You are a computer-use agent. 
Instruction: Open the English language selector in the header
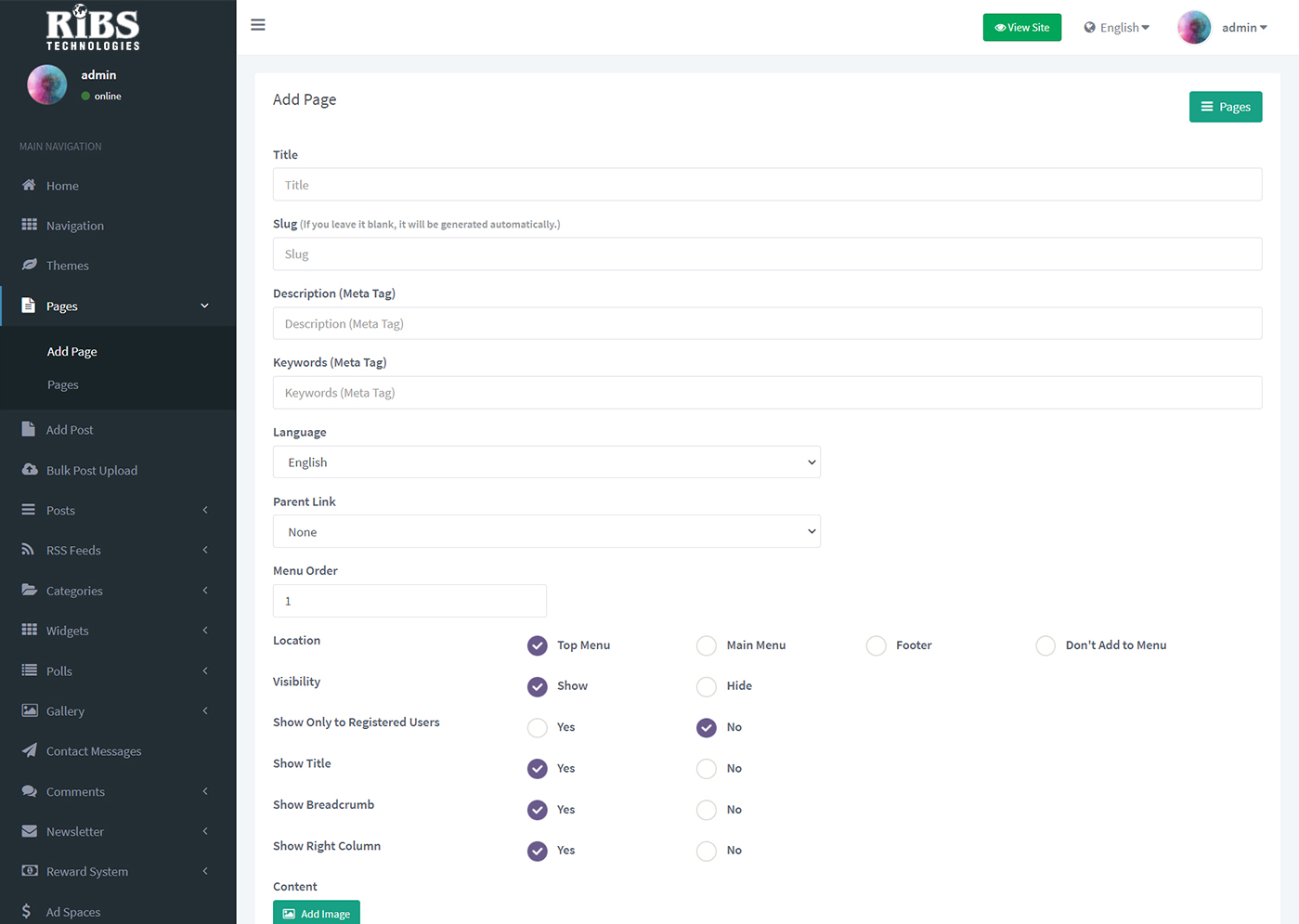tap(1117, 28)
